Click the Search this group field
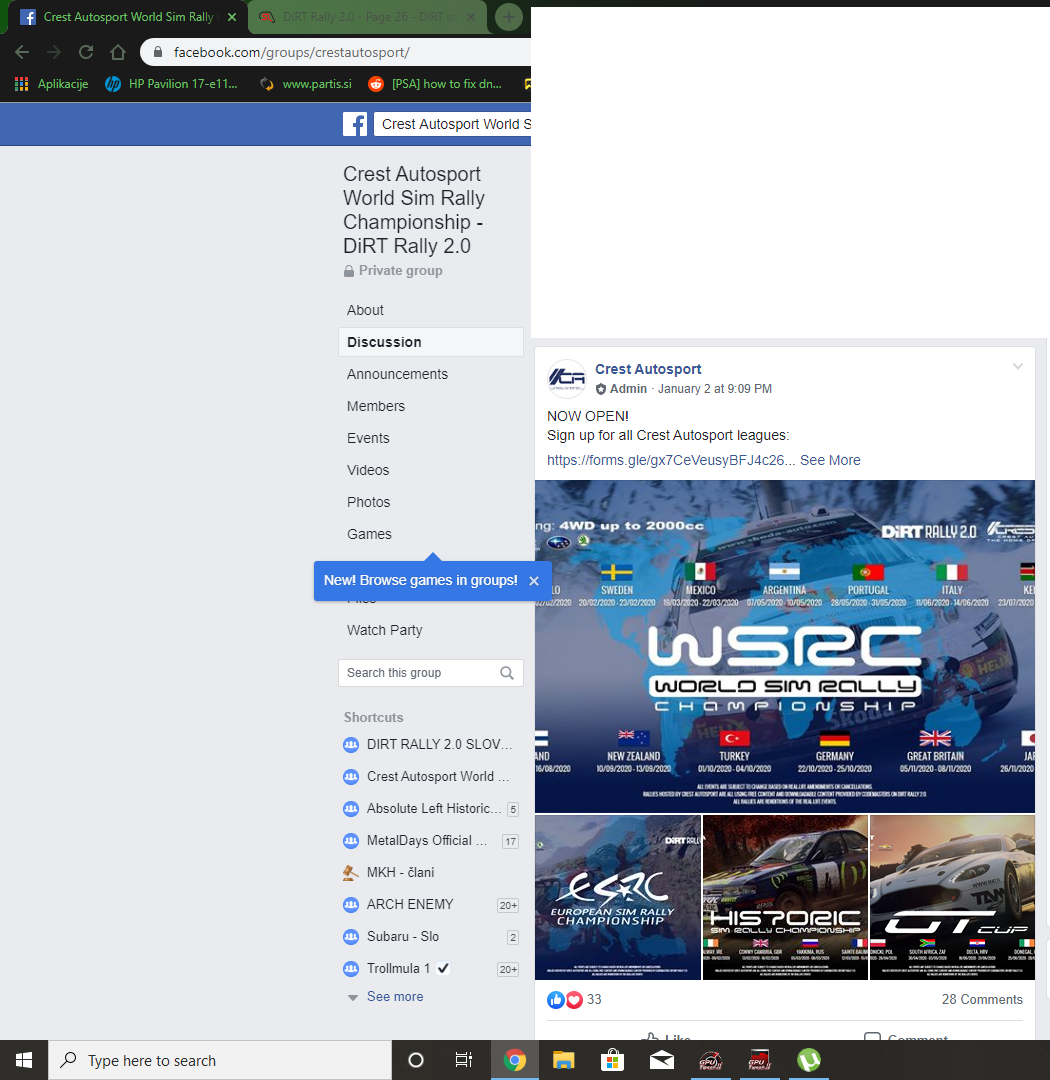This screenshot has width=1050, height=1080. tap(431, 673)
